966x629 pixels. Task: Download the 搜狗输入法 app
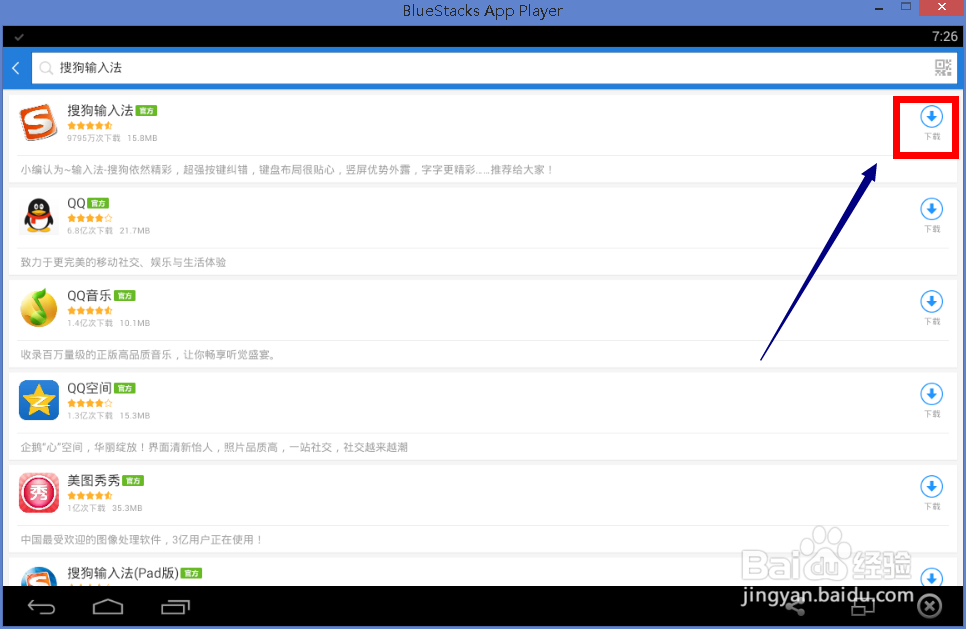tap(932, 123)
